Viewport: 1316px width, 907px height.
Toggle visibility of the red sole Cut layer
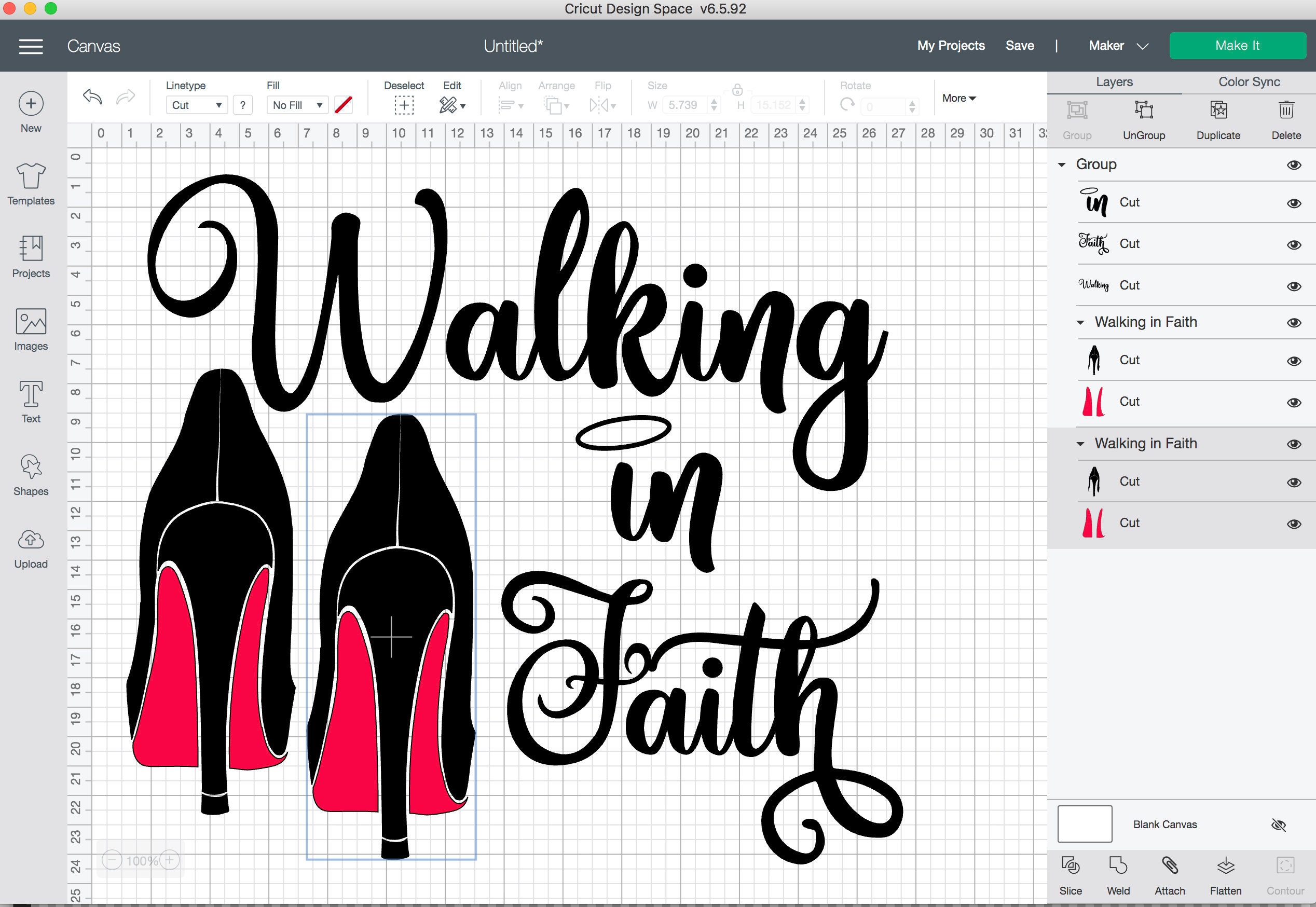(x=1294, y=401)
